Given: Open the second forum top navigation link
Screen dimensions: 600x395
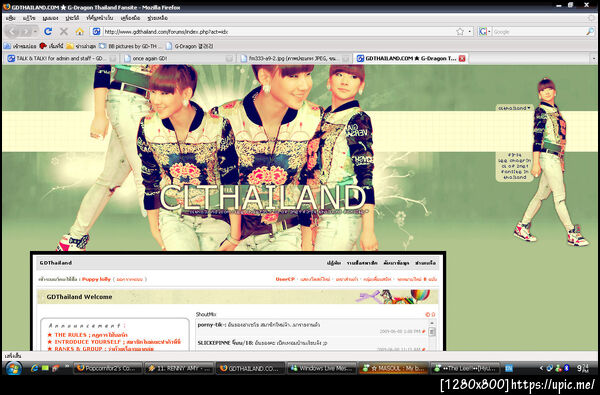Looking at the screenshot, I should tap(362, 263).
